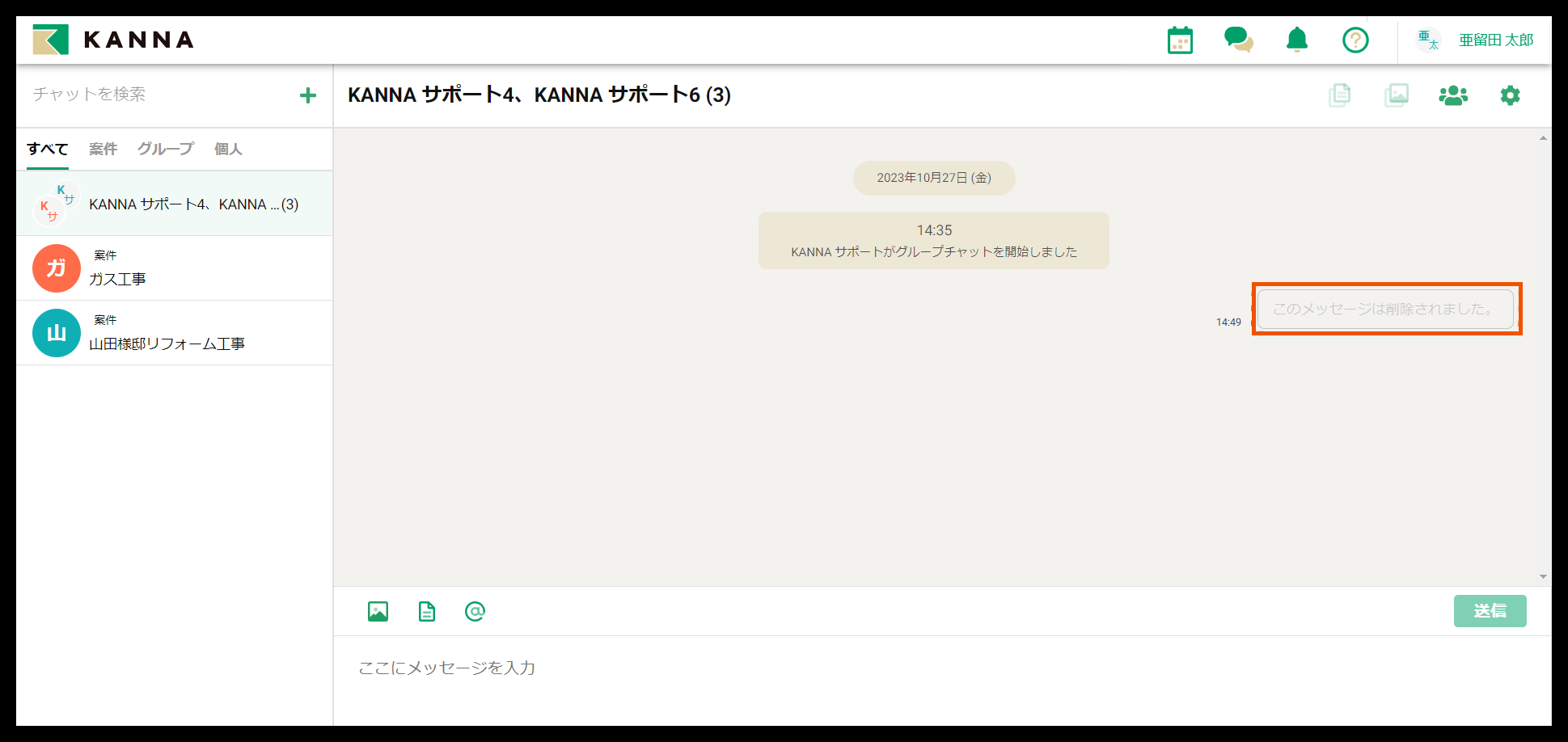The width and height of the screenshot is (1568, 742).
Task: Click the plus icon to create chat
Action: (308, 95)
